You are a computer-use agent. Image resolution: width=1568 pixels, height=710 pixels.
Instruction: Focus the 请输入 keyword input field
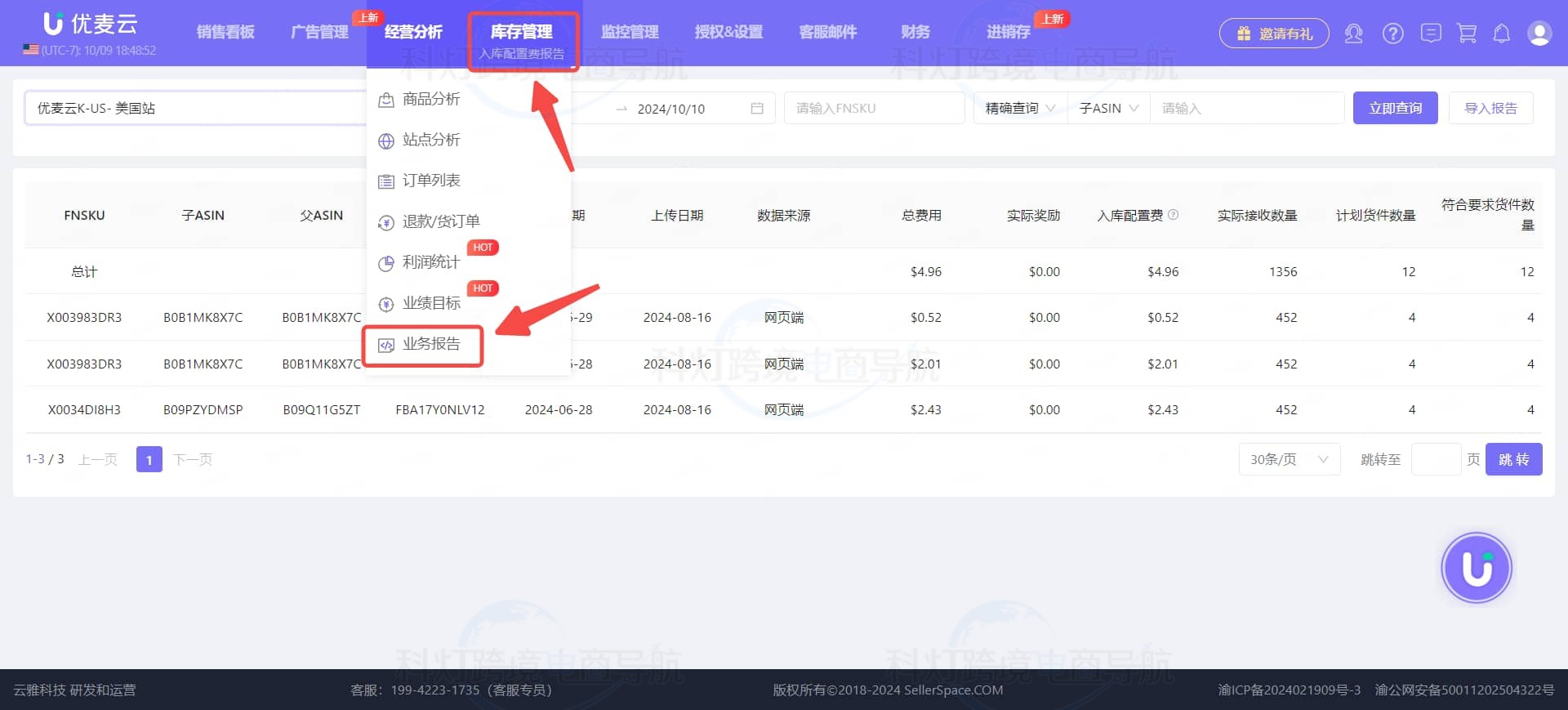(x=1246, y=108)
